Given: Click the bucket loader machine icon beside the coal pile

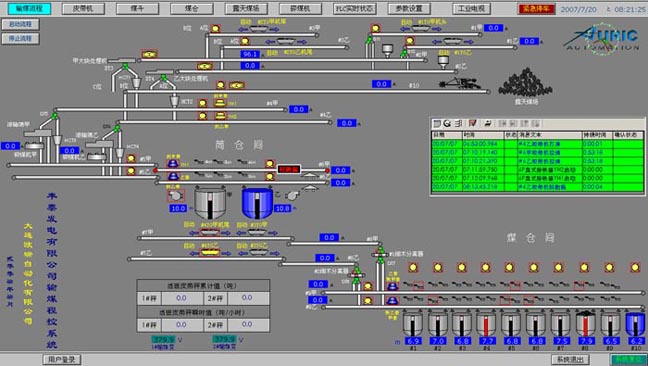Looking at the screenshot, I should coord(459,83).
